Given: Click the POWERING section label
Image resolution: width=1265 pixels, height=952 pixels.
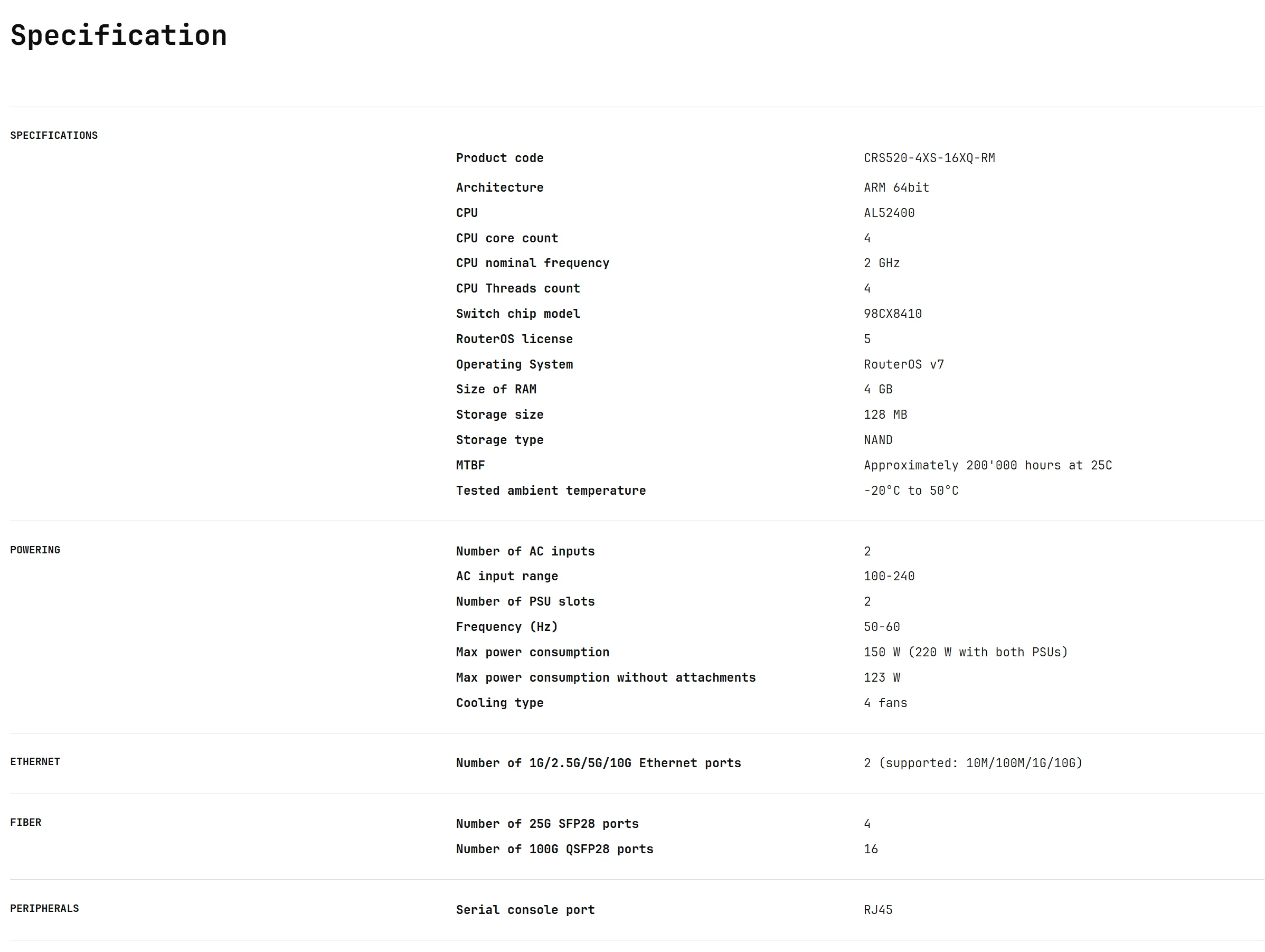Looking at the screenshot, I should click(x=35, y=550).
